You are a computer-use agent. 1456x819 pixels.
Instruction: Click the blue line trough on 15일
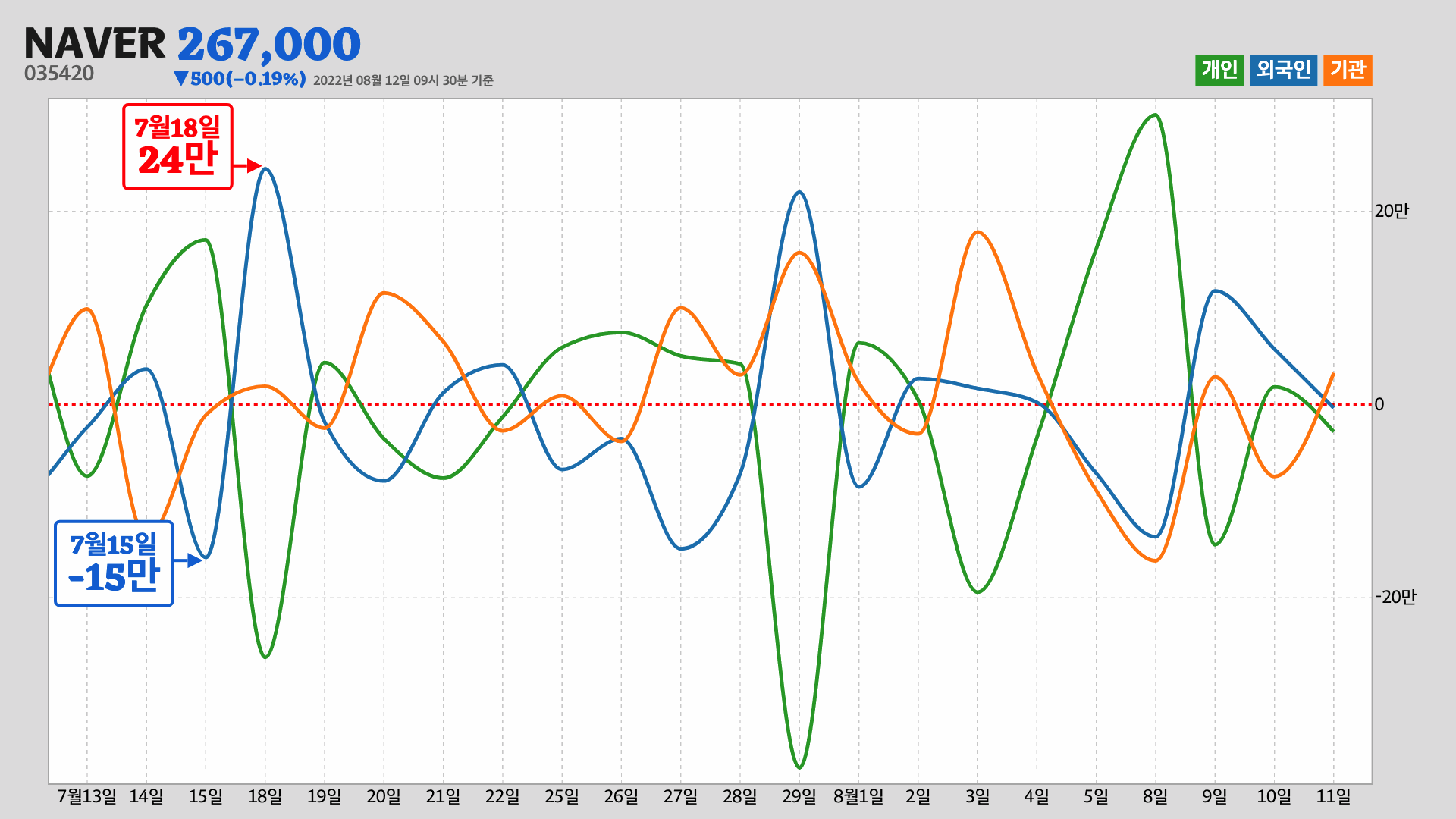point(206,557)
